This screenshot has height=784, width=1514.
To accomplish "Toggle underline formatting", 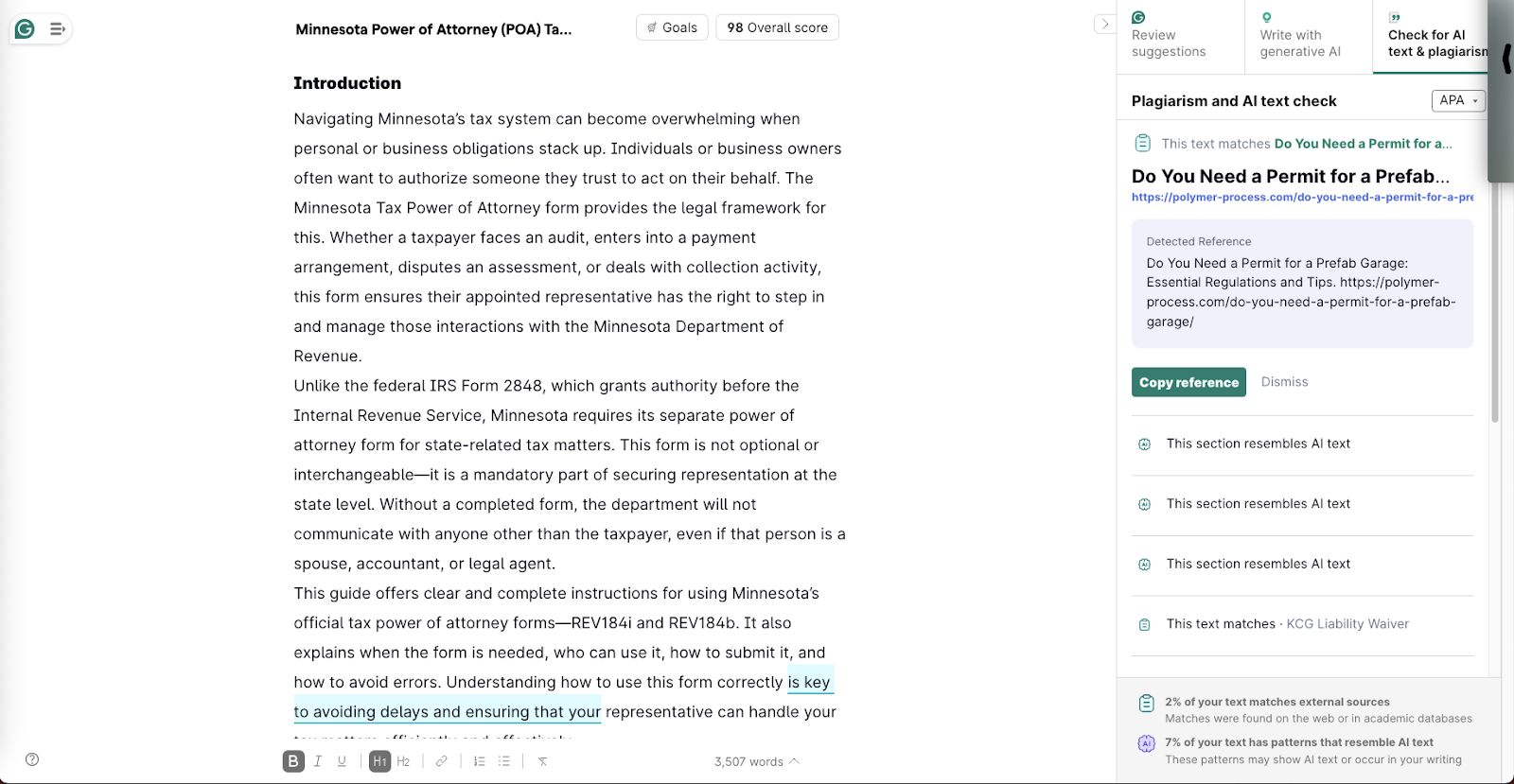I will [342, 761].
